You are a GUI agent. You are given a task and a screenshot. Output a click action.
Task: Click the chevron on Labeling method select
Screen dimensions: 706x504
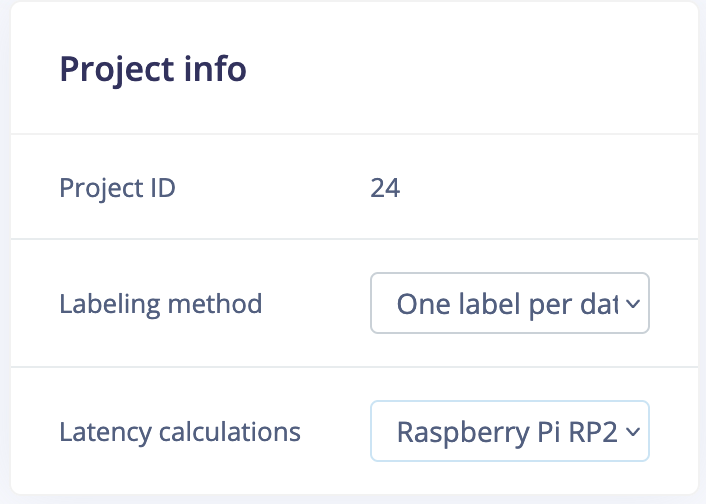tap(632, 304)
